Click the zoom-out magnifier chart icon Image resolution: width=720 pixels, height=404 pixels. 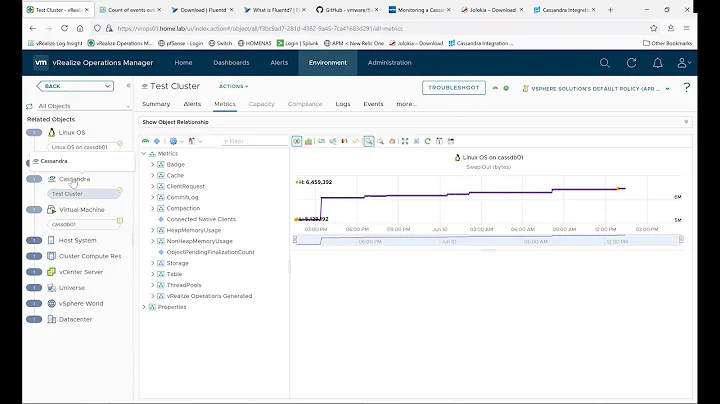(x=380, y=141)
